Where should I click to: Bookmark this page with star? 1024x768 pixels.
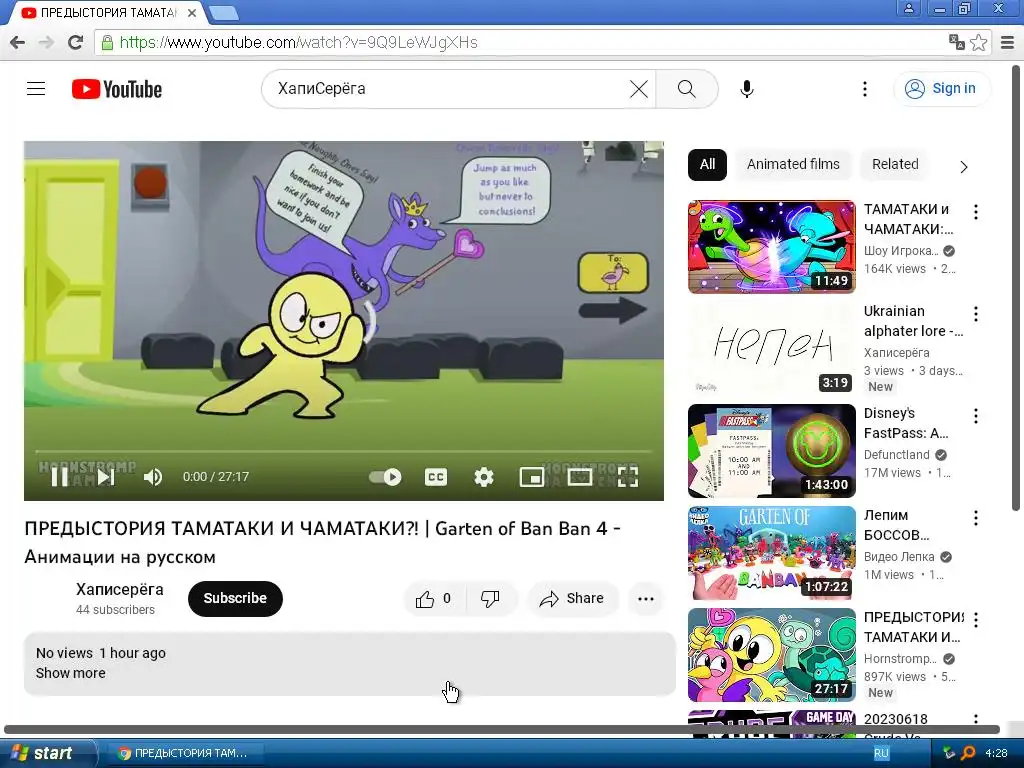click(978, 42)
